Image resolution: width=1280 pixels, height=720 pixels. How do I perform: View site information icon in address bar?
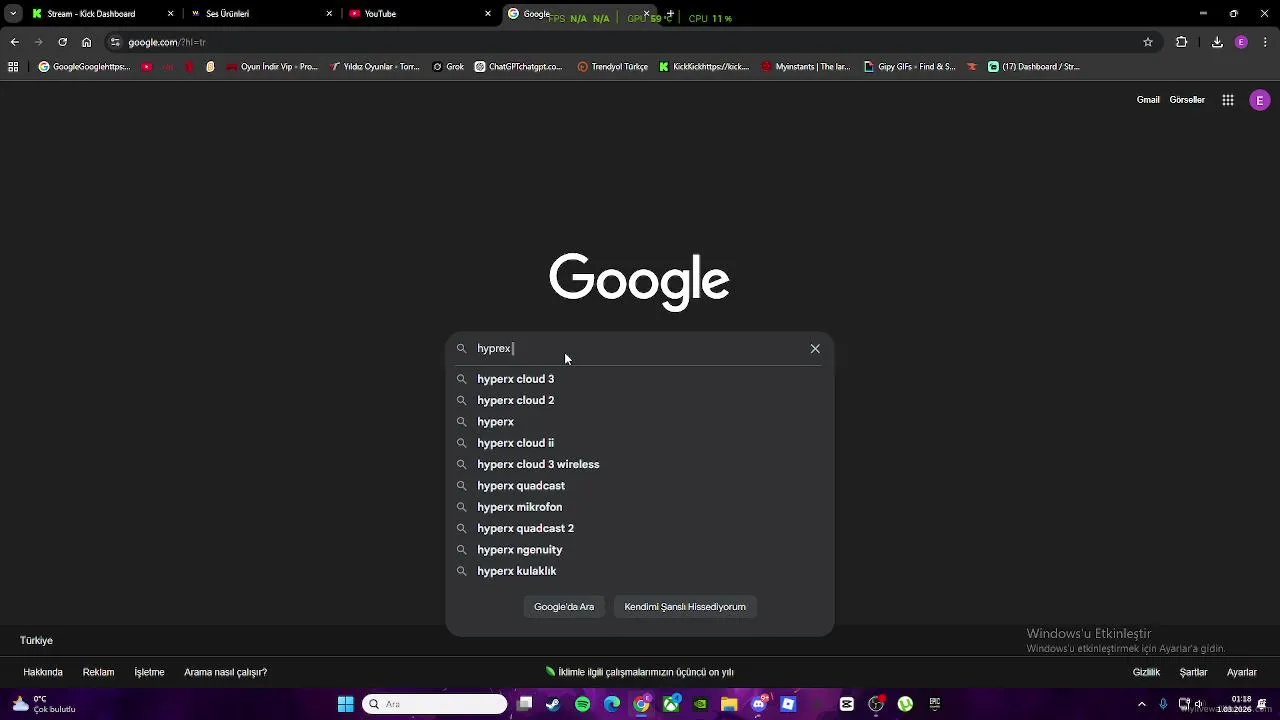coord(115,42)
